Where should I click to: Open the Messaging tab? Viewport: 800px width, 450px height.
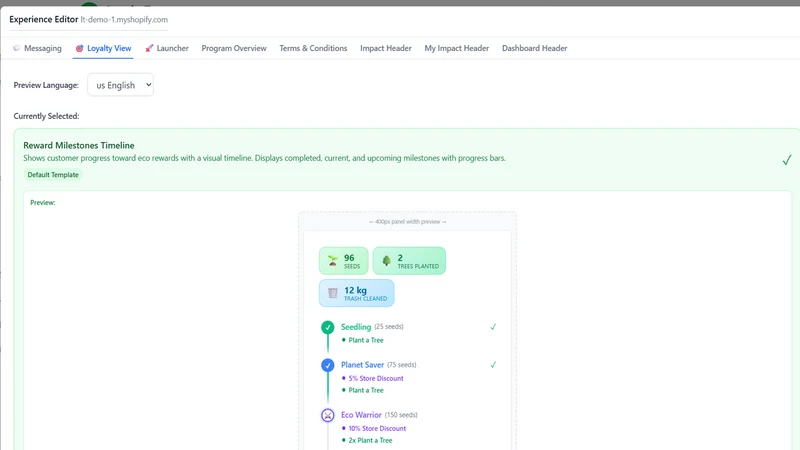[x=37, y=48]
